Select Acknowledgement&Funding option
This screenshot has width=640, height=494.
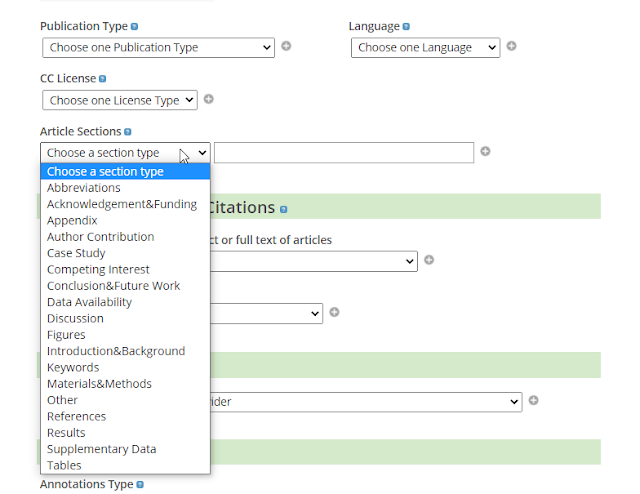[125, 204]
